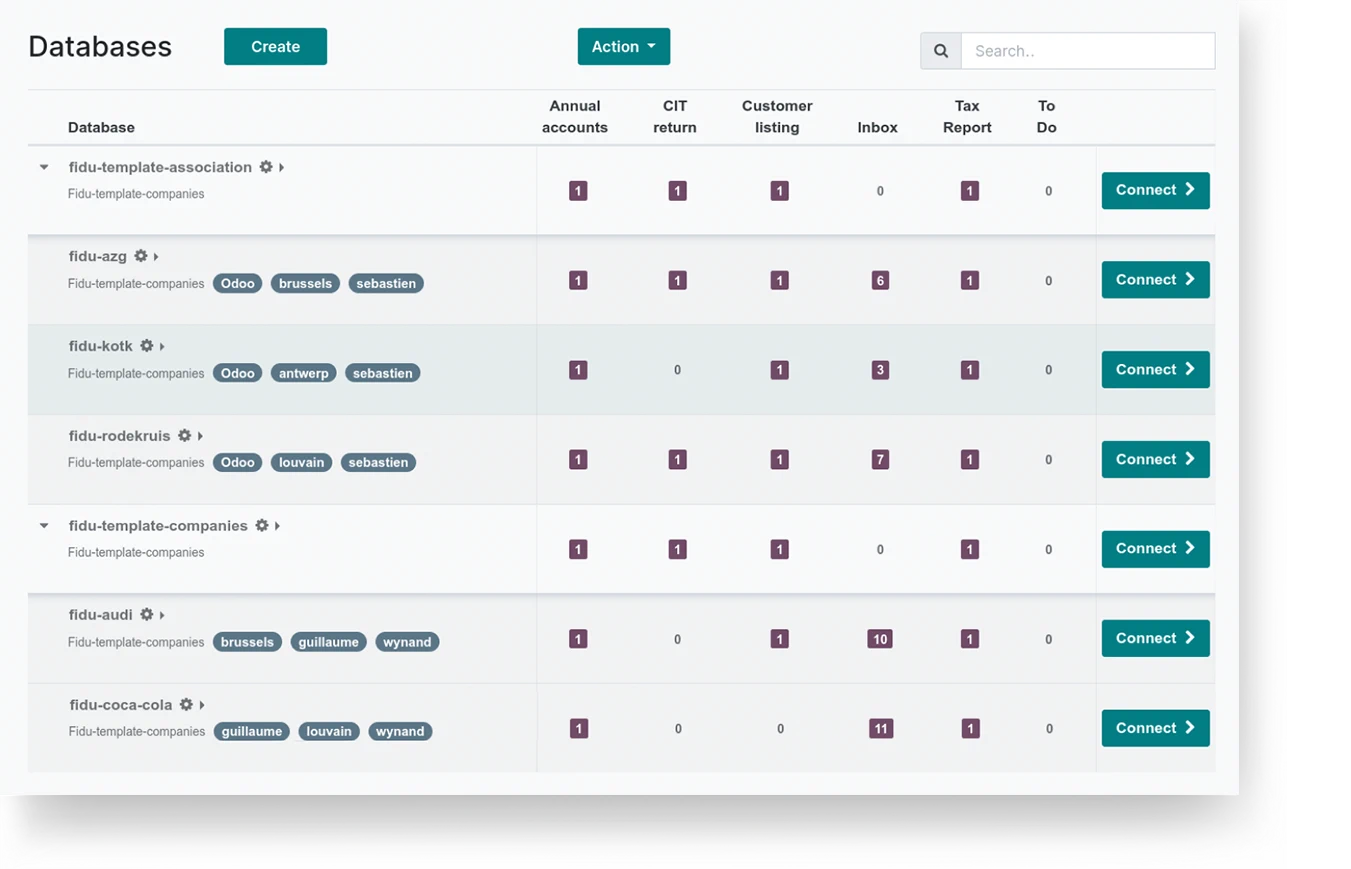Collapse the fidu-template-companies group
Screen dimensions: 1351x869
44,525
